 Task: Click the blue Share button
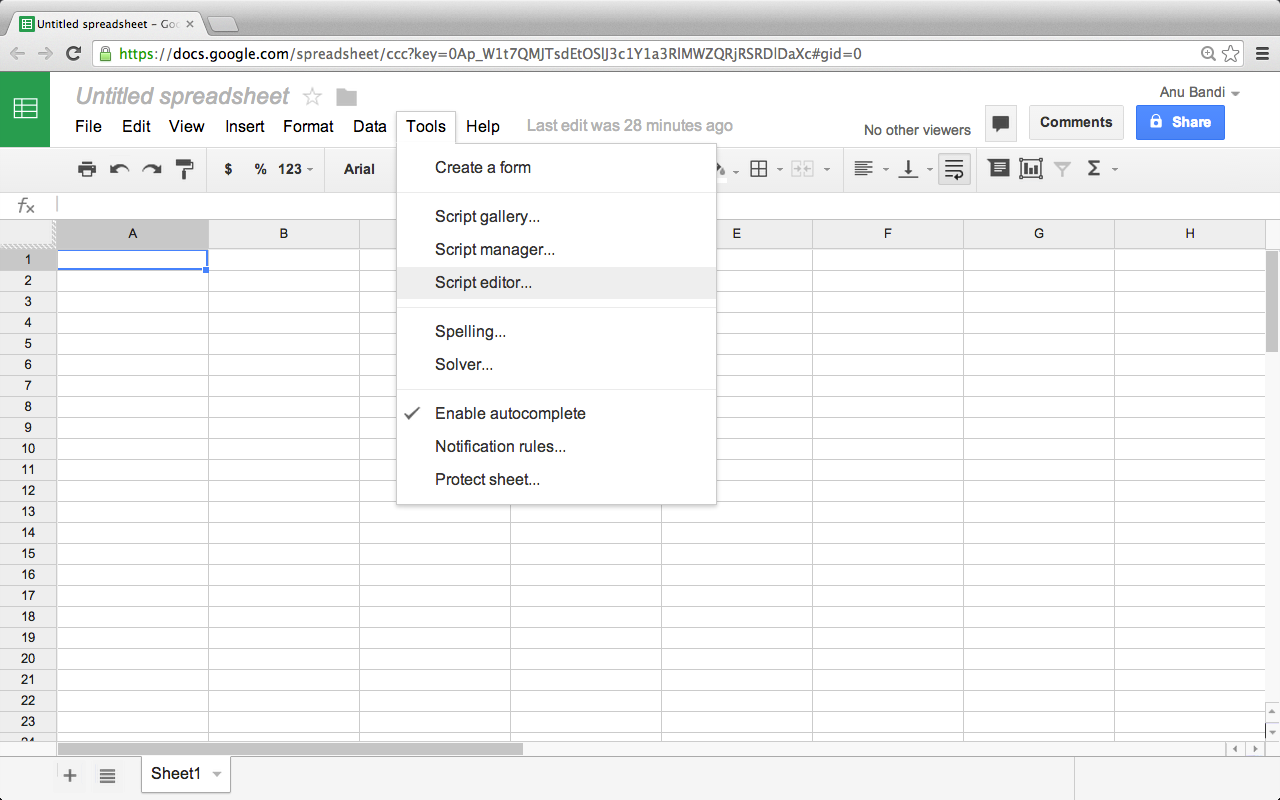tap(1179, 122)
